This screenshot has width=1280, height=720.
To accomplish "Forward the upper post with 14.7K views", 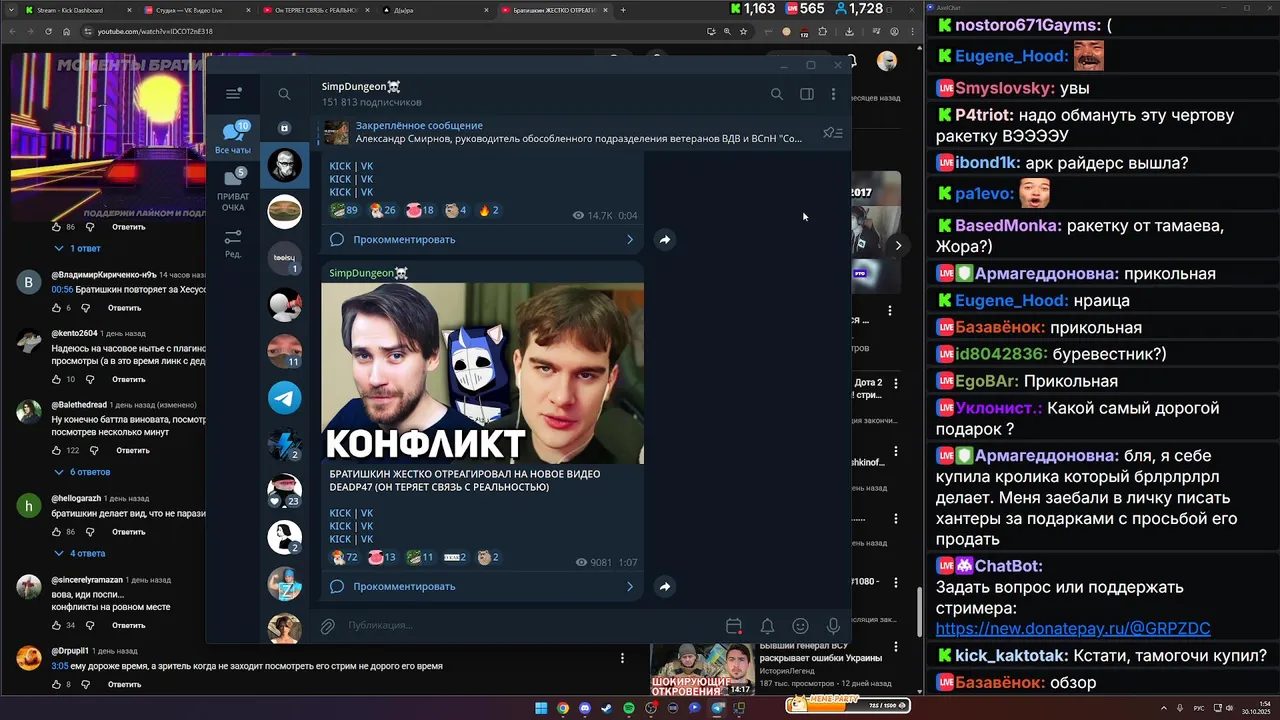I will pos(665,239).
